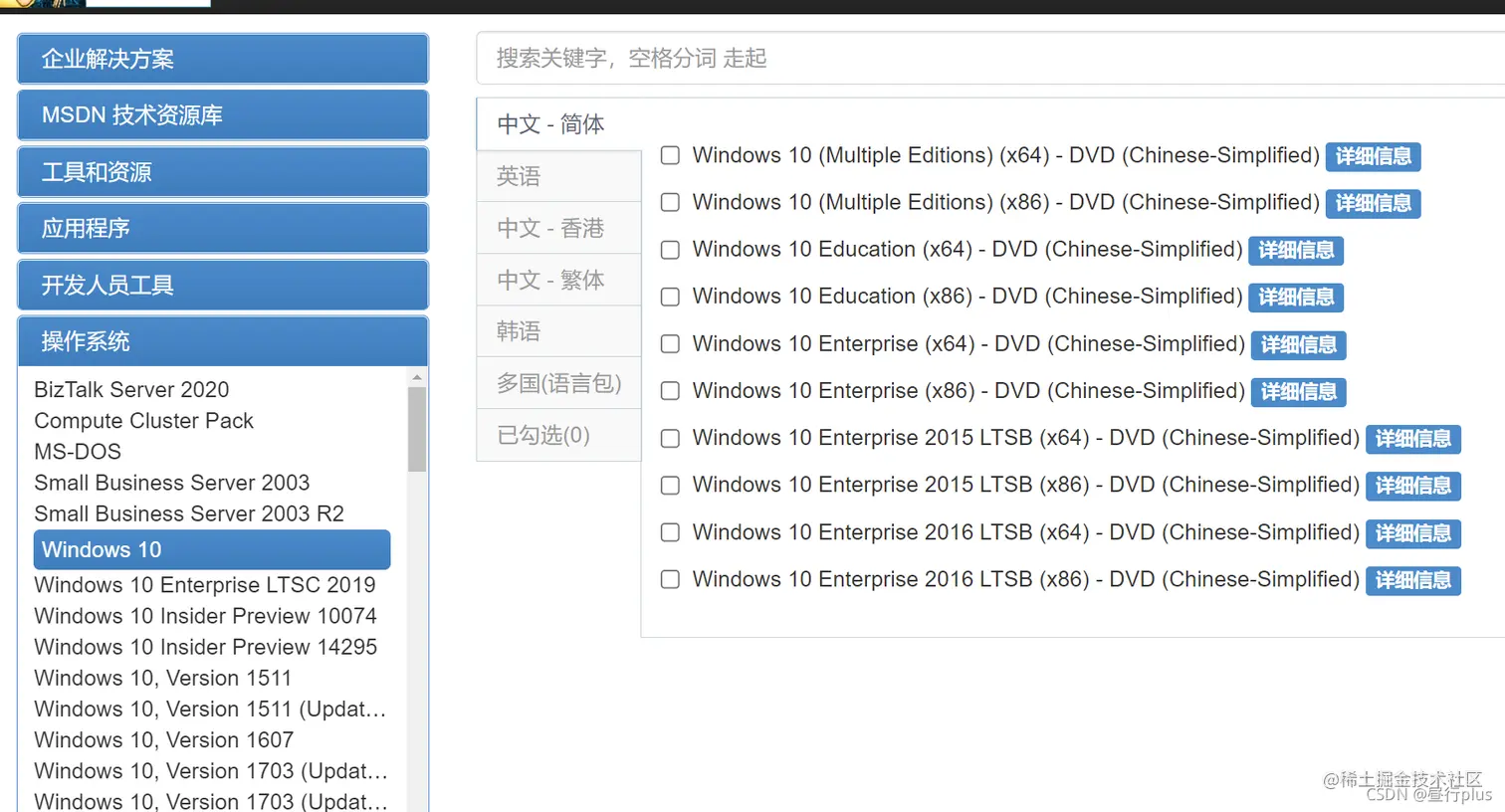View 详细信息 for Enterprise x64
This screenshot has height=812, width=1505.
(x=1299, y=344)
